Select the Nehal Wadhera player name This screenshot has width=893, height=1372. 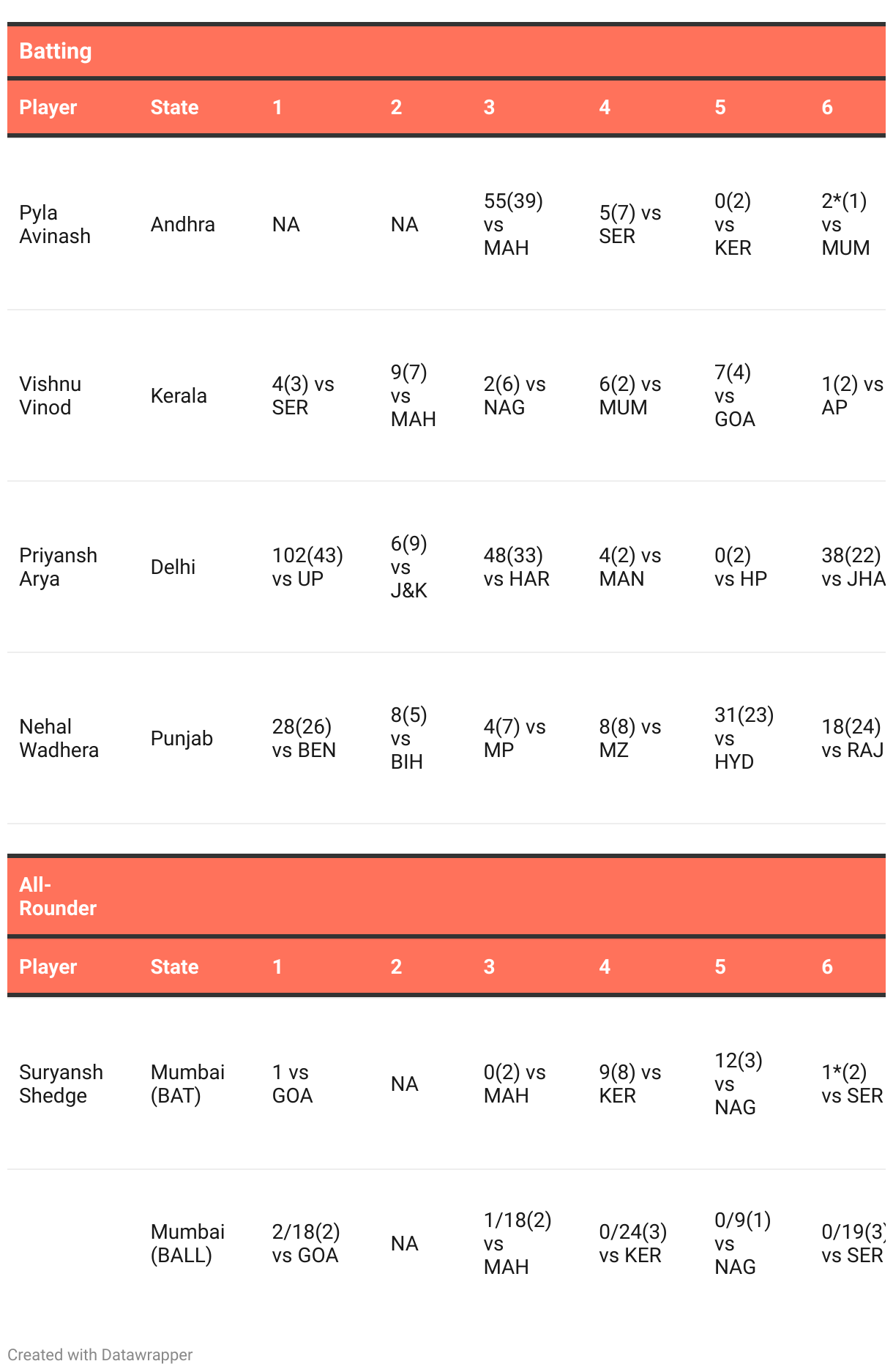click(x=59, y=738)
